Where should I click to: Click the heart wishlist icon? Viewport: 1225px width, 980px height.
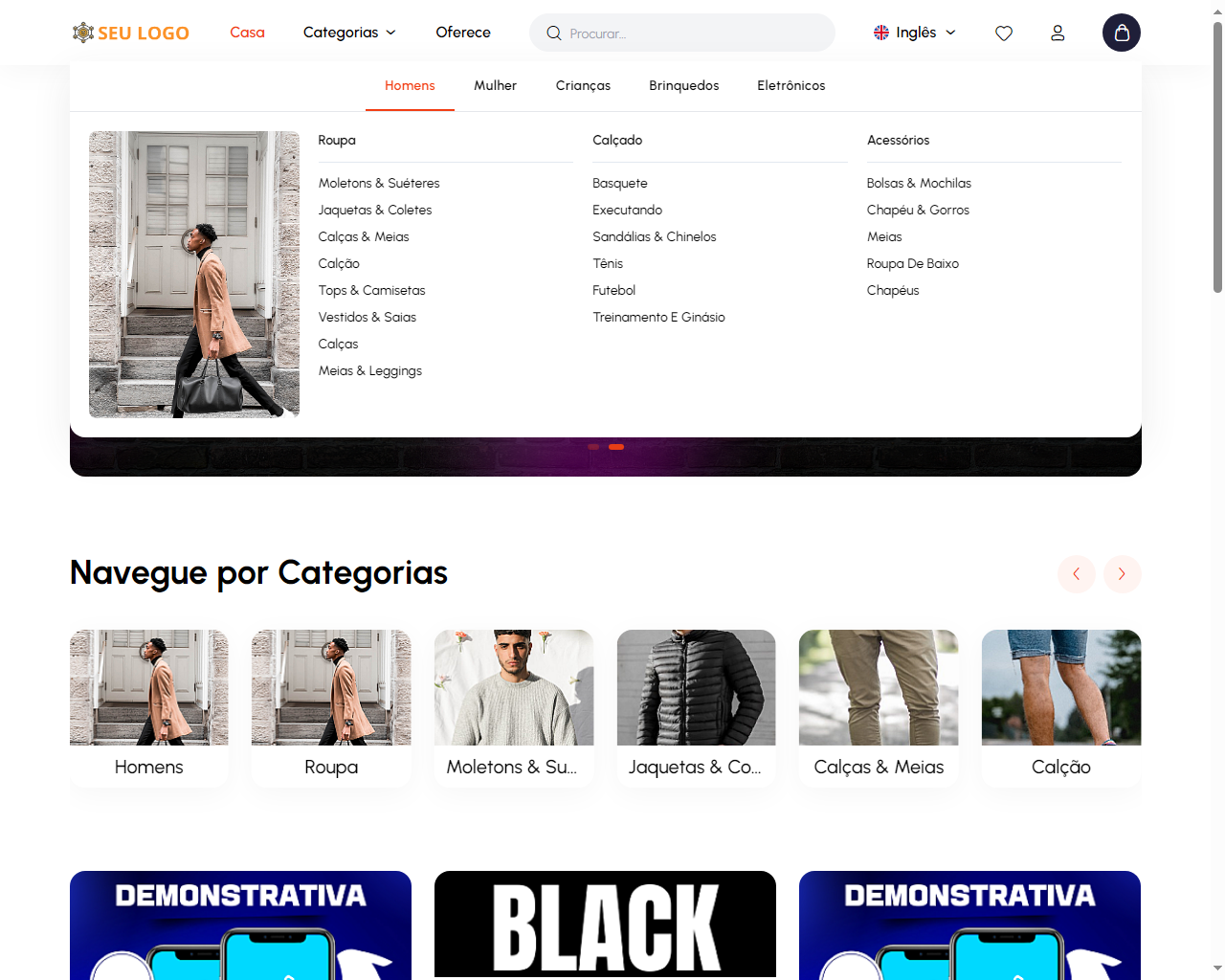1003,33
